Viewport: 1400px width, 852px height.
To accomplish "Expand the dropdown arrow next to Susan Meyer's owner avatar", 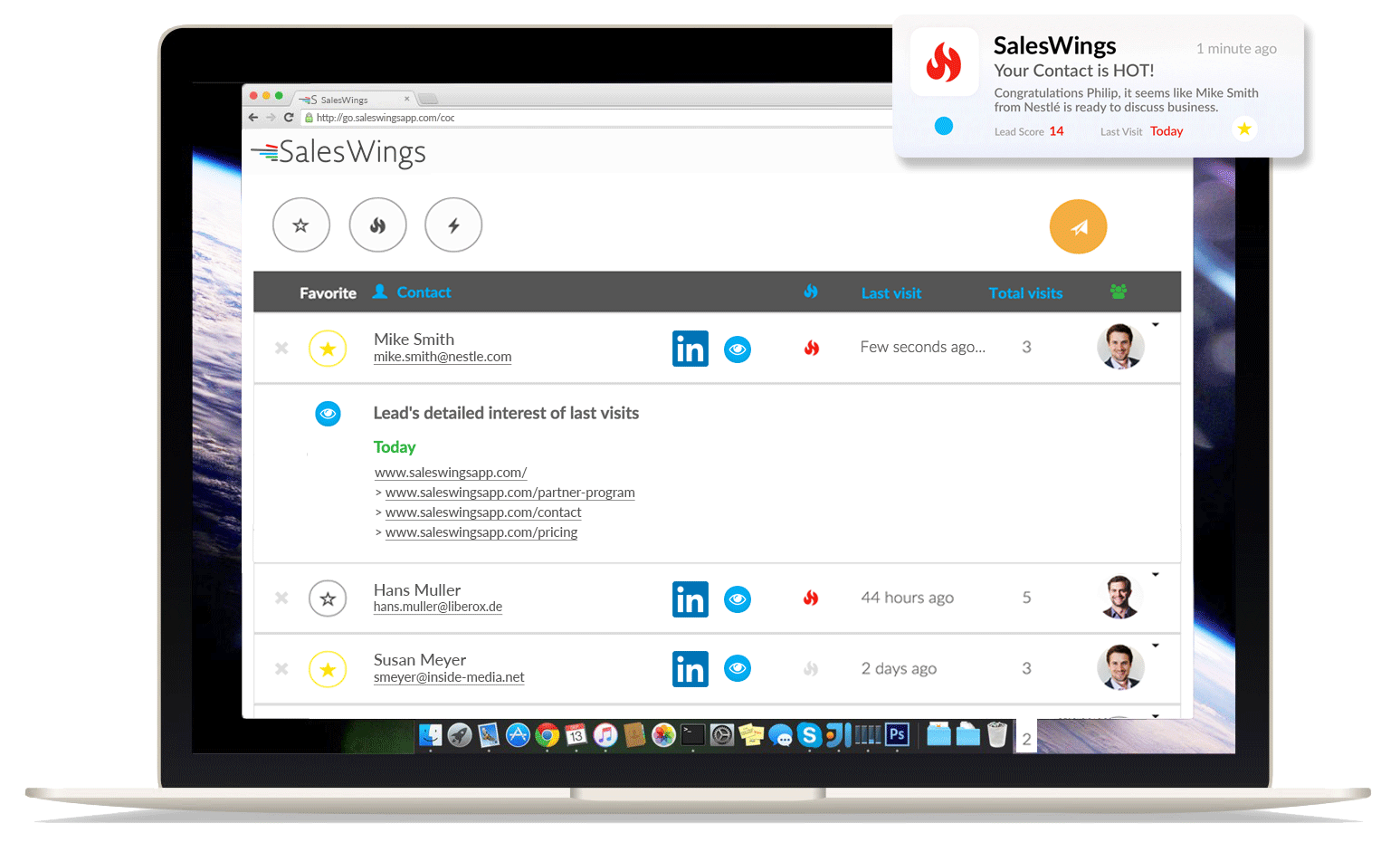I will [1156, 646].
